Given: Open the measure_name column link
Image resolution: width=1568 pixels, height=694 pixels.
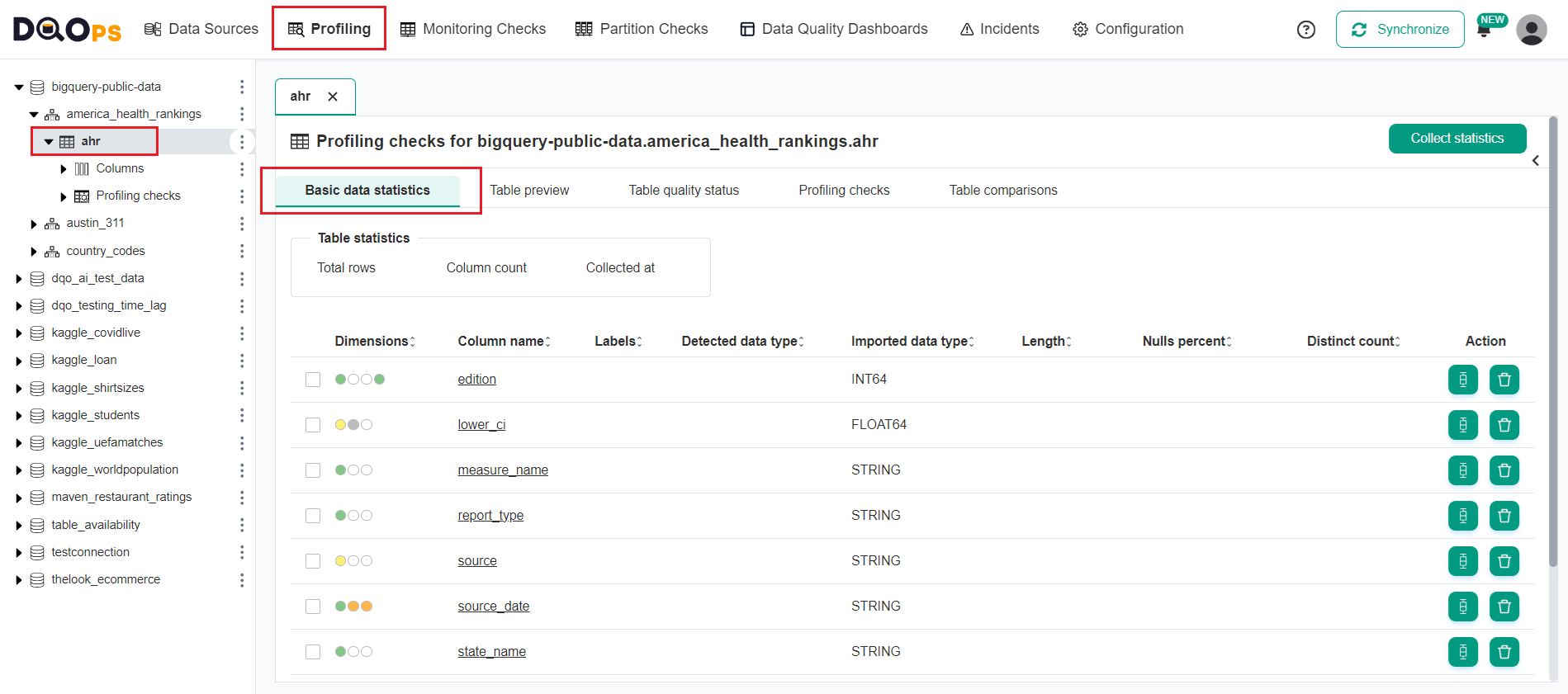Looking at the screenshot, I should pos(503,470).
